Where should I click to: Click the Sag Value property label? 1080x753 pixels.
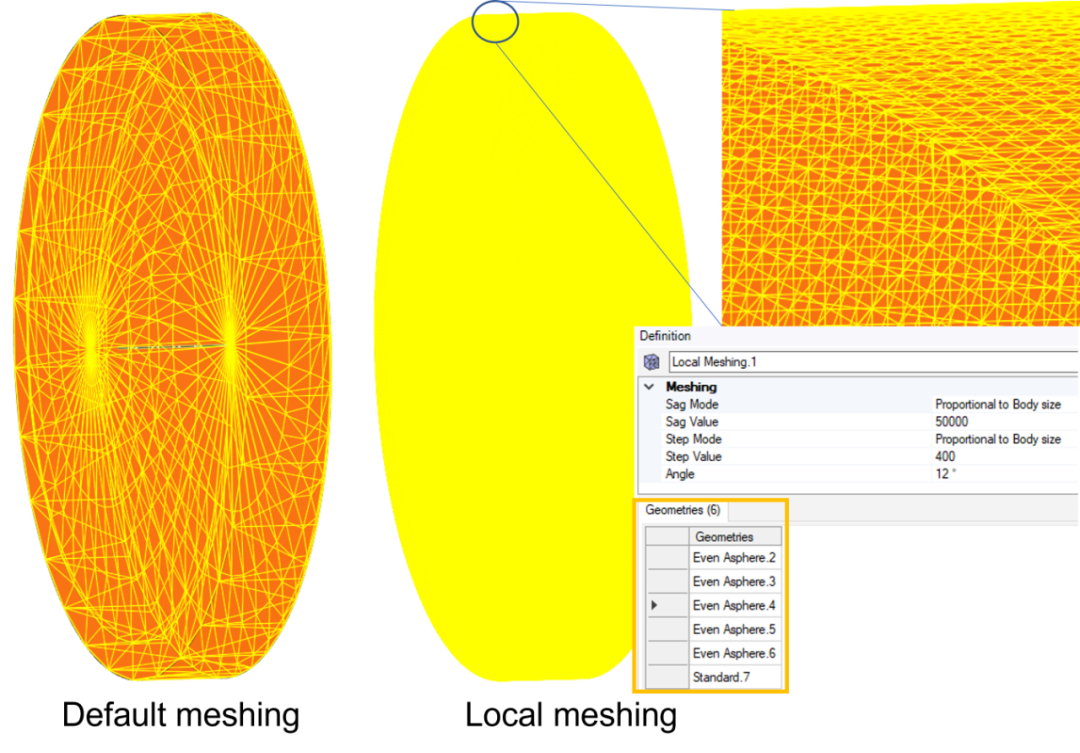click(x=692, y=422)
